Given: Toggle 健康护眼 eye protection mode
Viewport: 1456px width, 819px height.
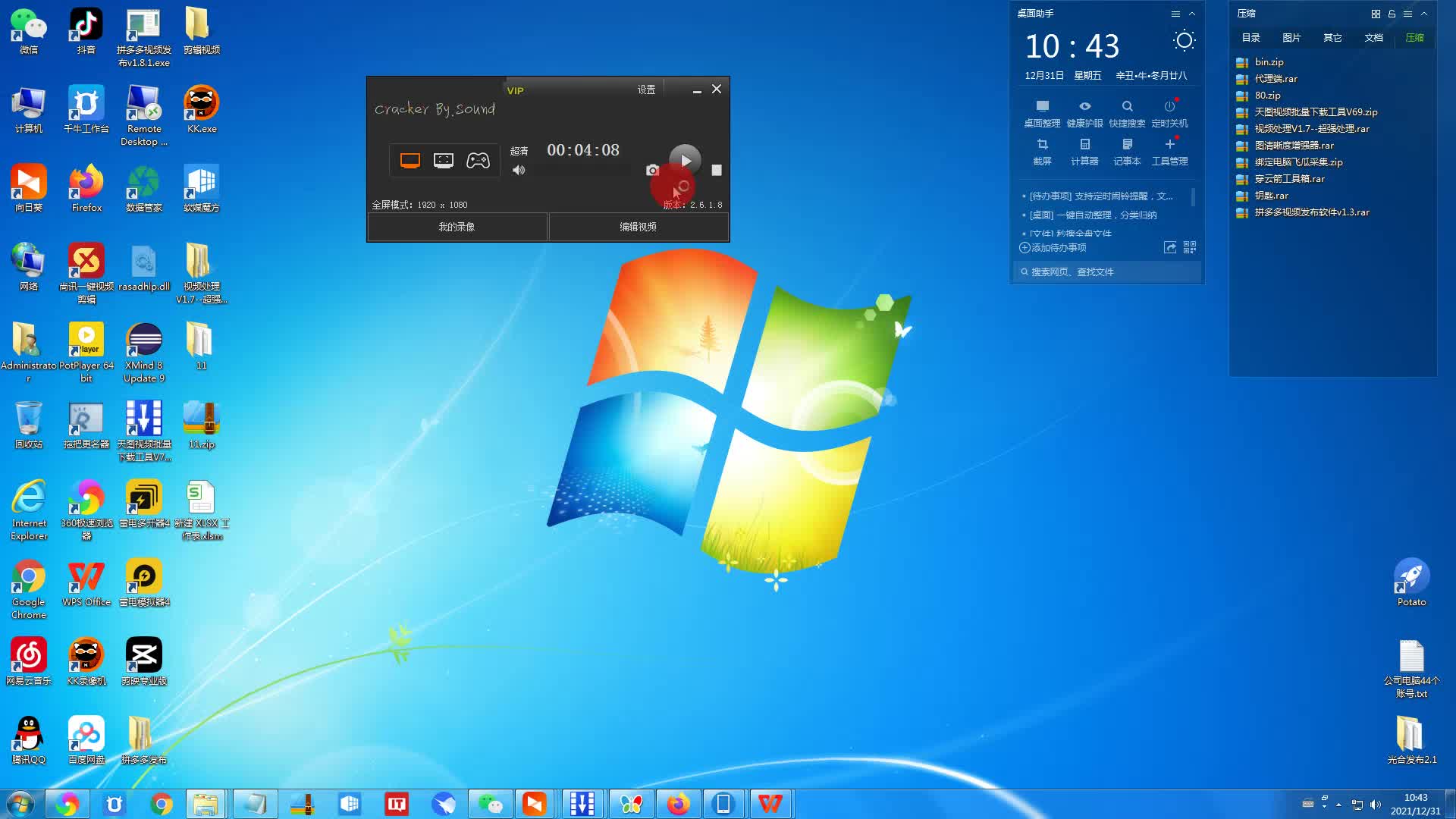Looking at the screenshot, I should click(x=1084, y=114).
